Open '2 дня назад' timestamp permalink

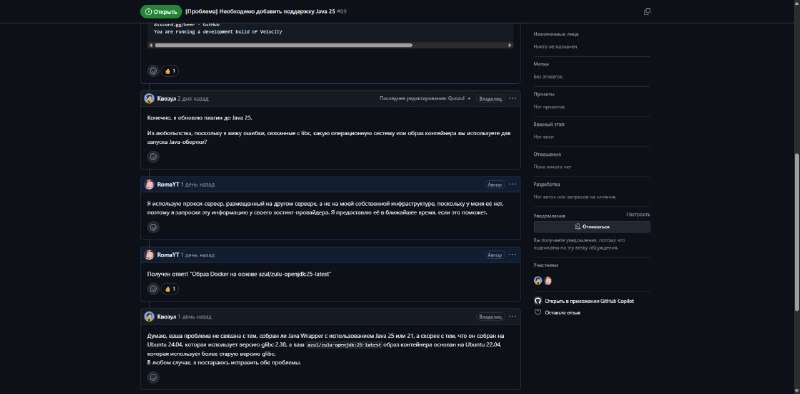pos(193,98)
